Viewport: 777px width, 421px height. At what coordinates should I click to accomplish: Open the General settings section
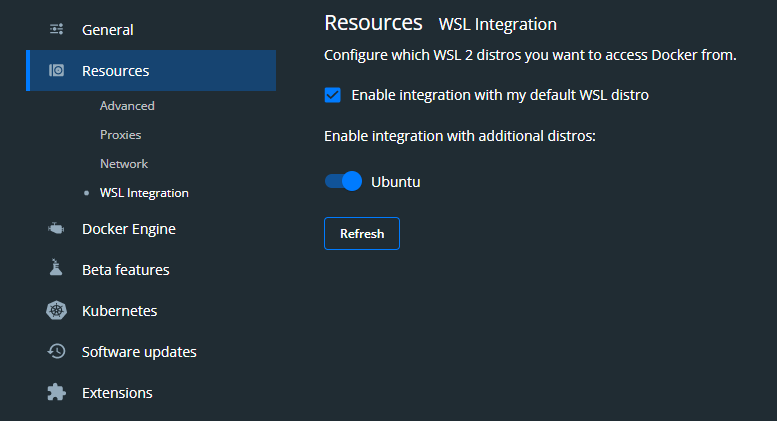point(108,30)
